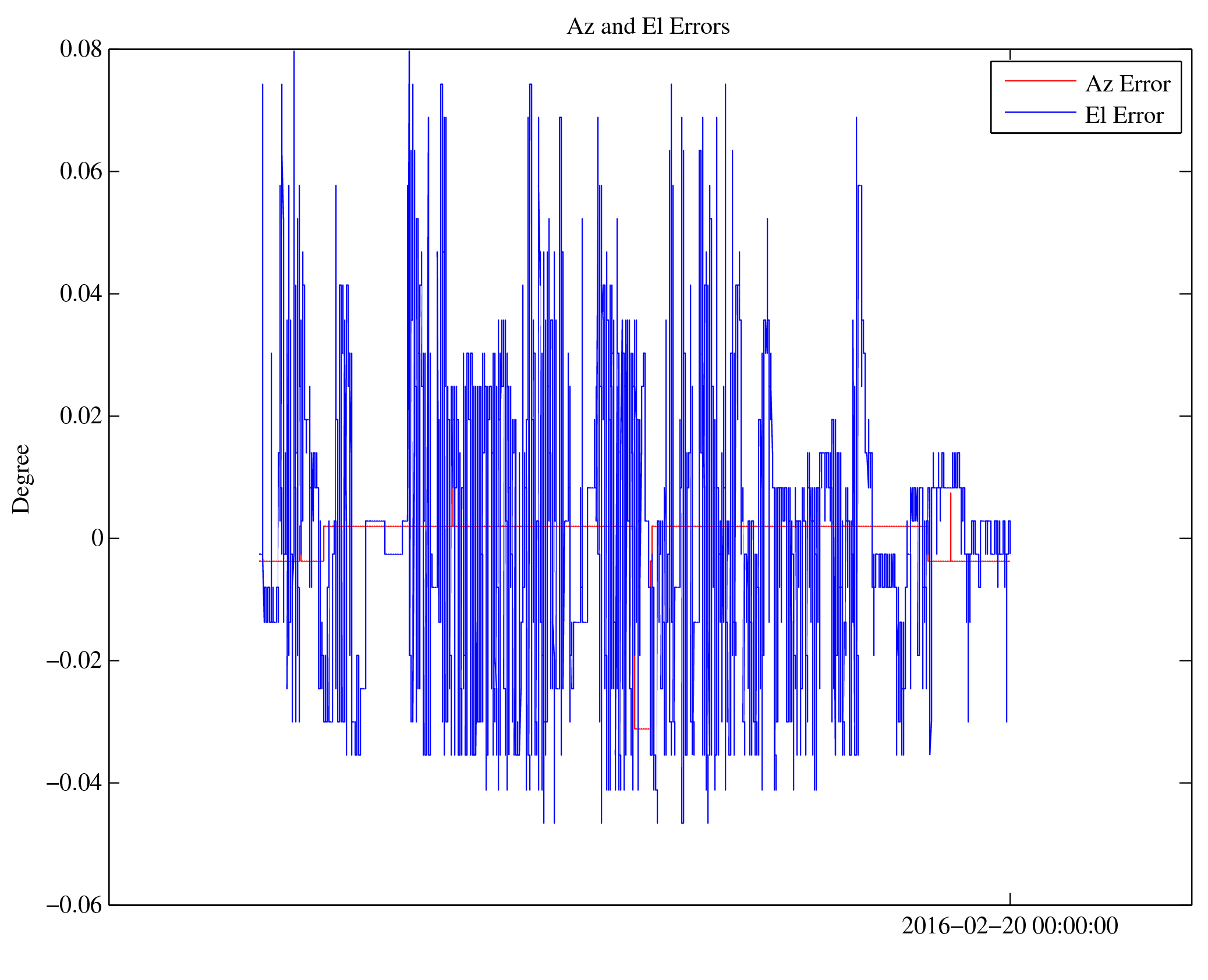Click the bottom x-axis tick mark at 2016-02-20
The height and width of the screenshot is (980, 1208).
pos(1009,898)
